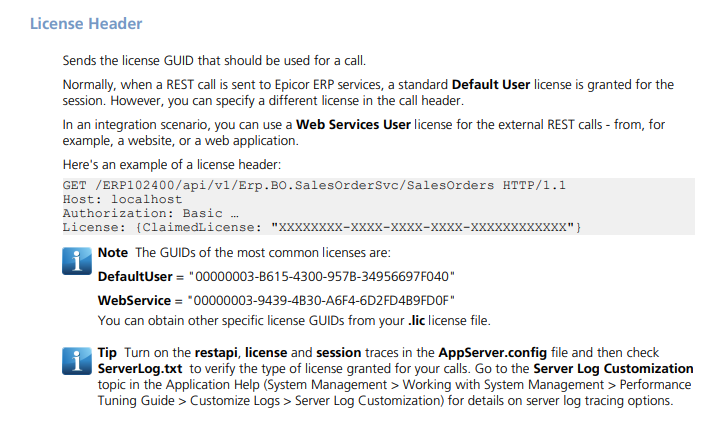Click the bold Web Services User text
This screenshot has height=425, width=728.
pyautogui.click(x=353, y=124)
